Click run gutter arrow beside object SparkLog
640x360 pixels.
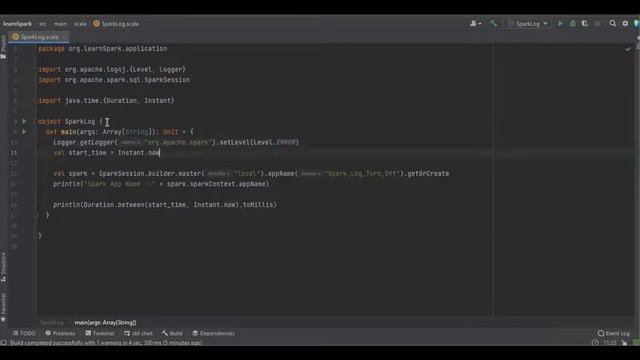24,121
